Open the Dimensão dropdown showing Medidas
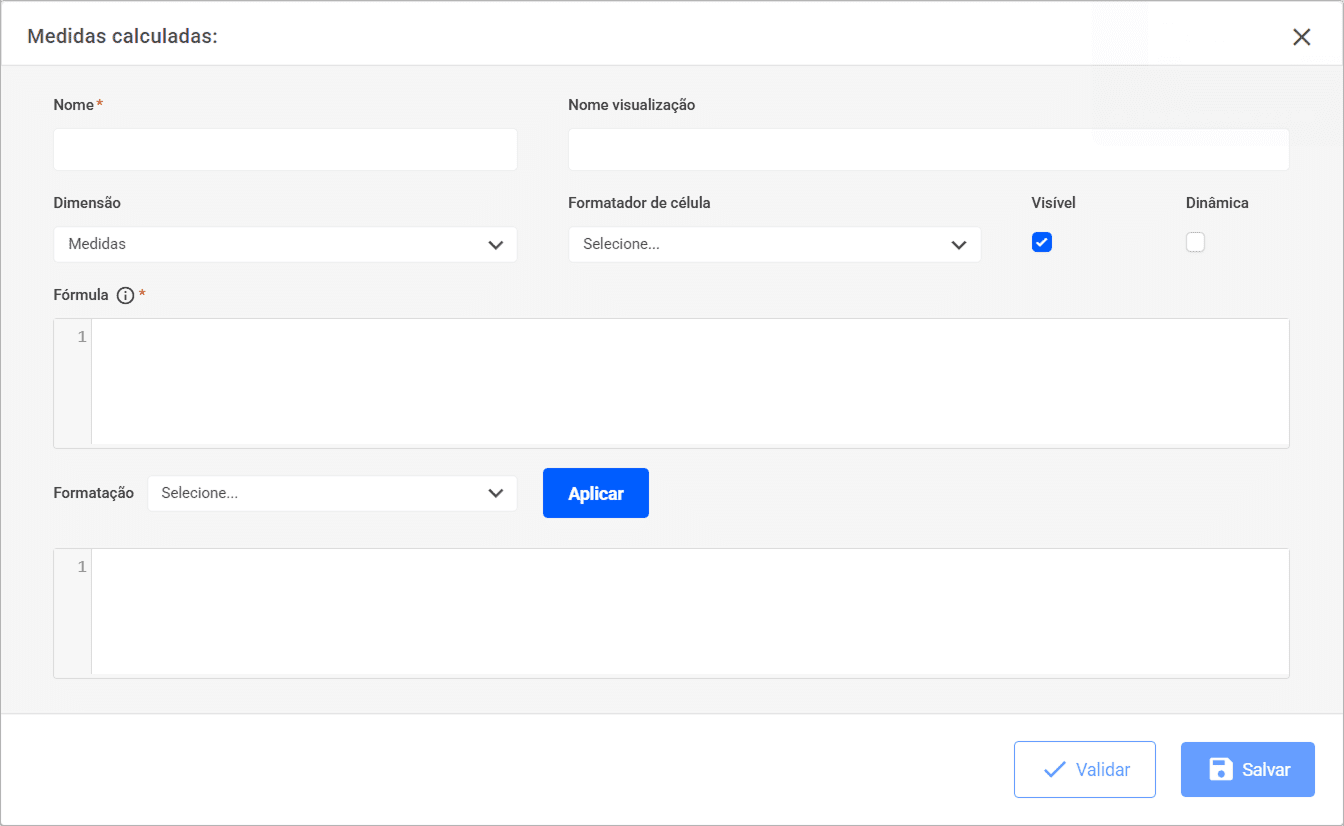This screenshot has height=826, width=1344. point(285,245)
